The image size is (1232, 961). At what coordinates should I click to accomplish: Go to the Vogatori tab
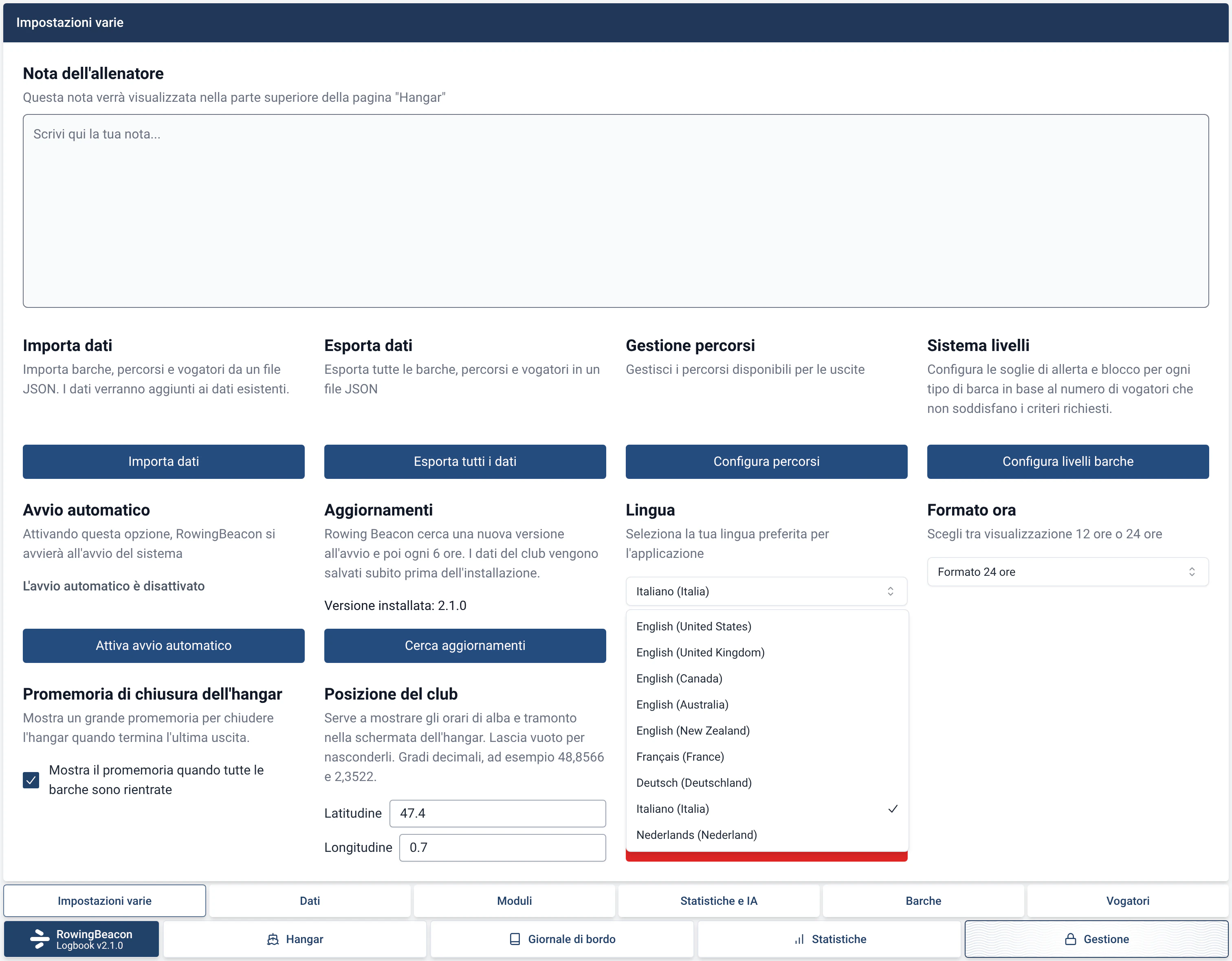tap(1128, 901)
